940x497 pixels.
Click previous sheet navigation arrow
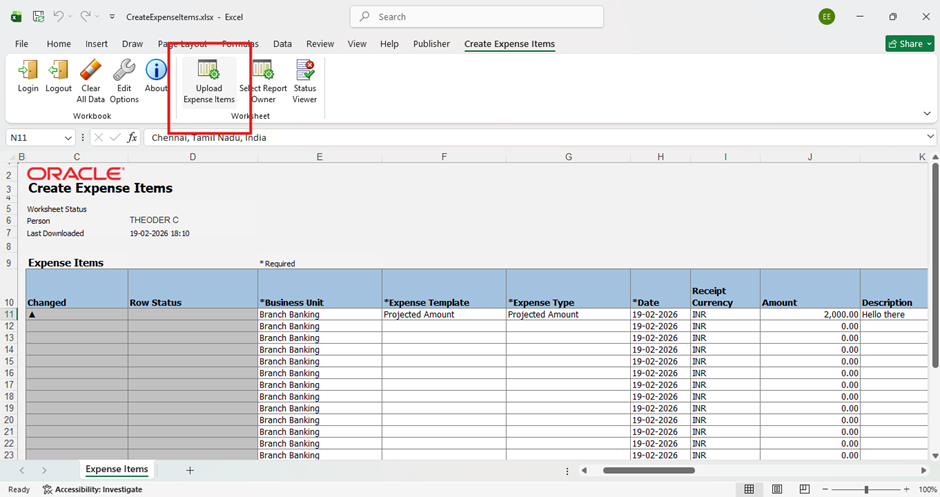click(x=22, y=471)
